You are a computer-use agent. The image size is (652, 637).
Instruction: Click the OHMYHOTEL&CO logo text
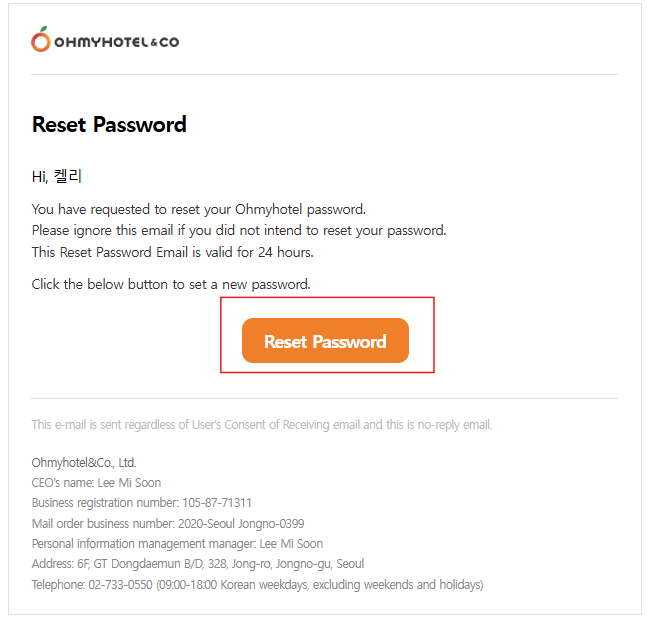click(116, 42)
